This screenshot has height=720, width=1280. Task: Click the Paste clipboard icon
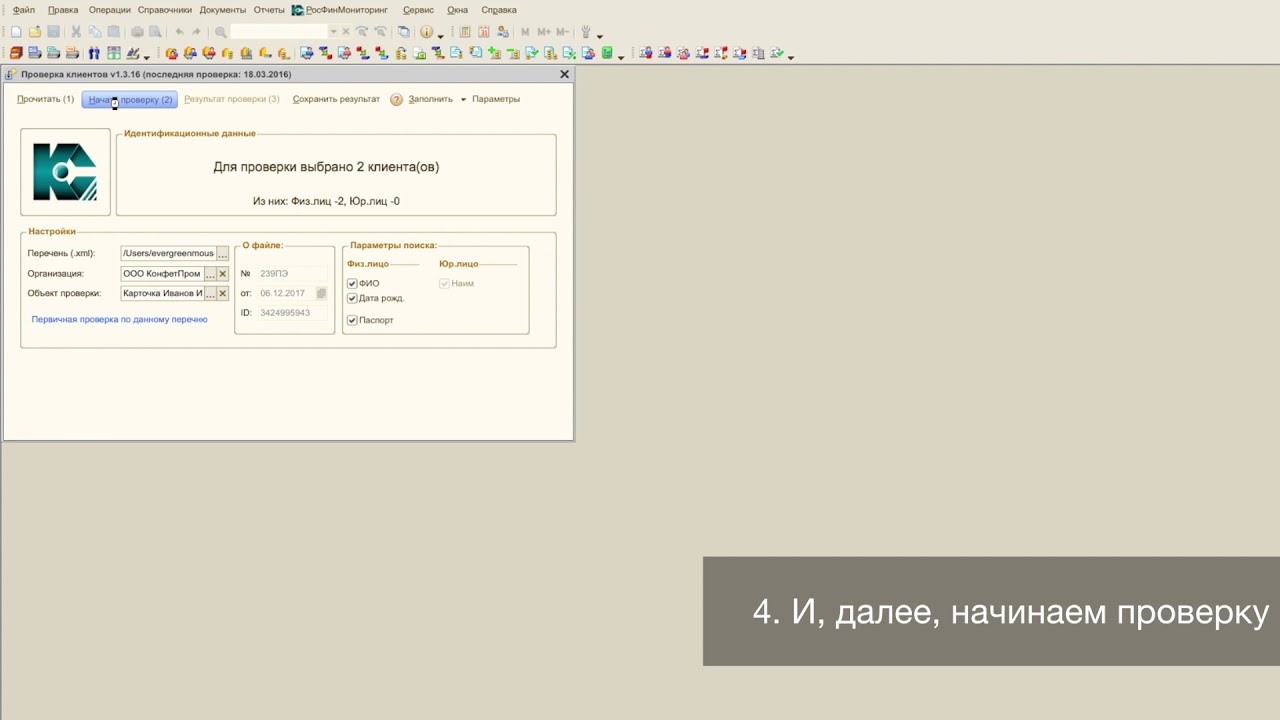[113, 32]
